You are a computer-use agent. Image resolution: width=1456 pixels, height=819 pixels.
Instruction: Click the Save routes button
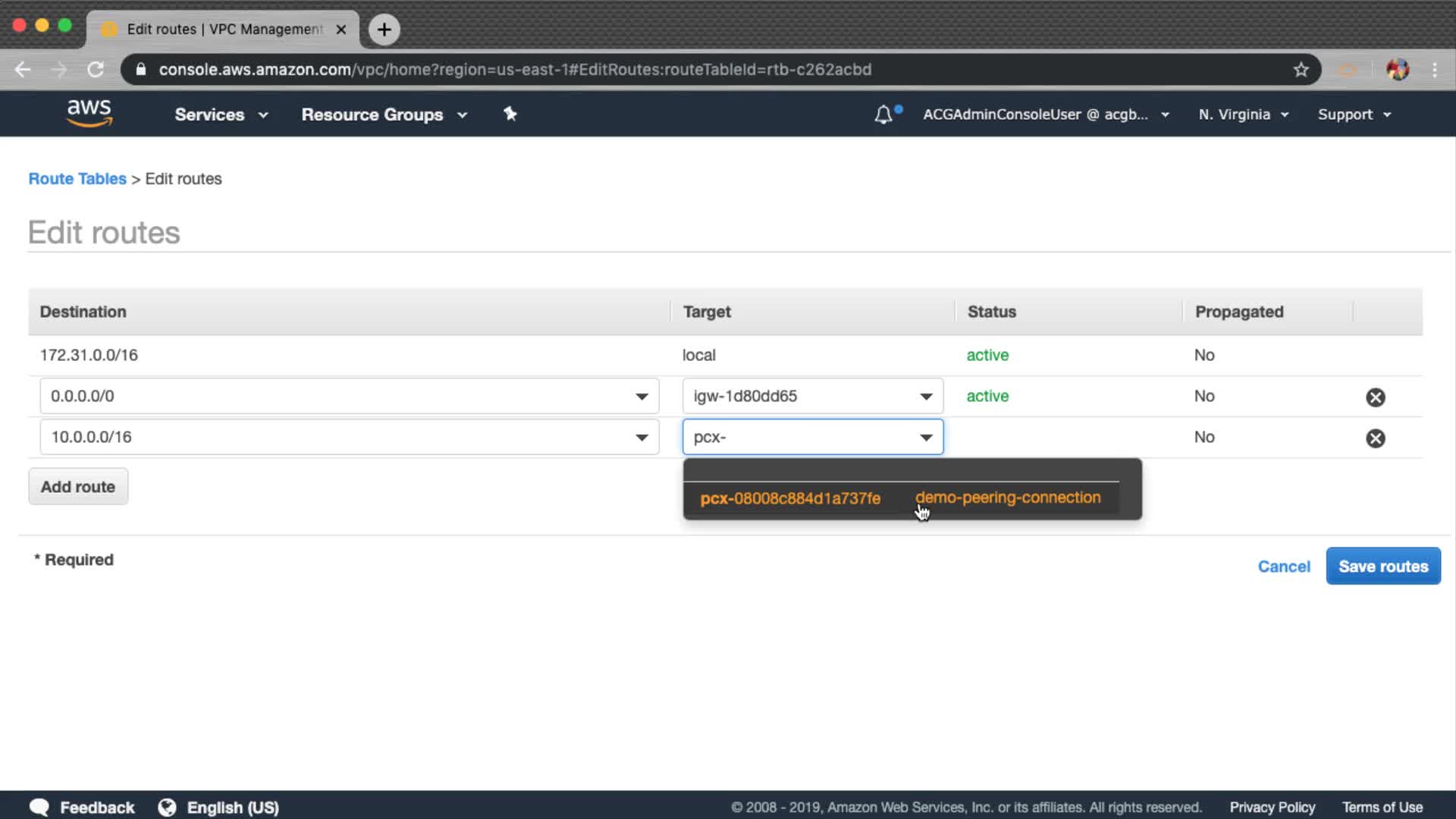1382,566
